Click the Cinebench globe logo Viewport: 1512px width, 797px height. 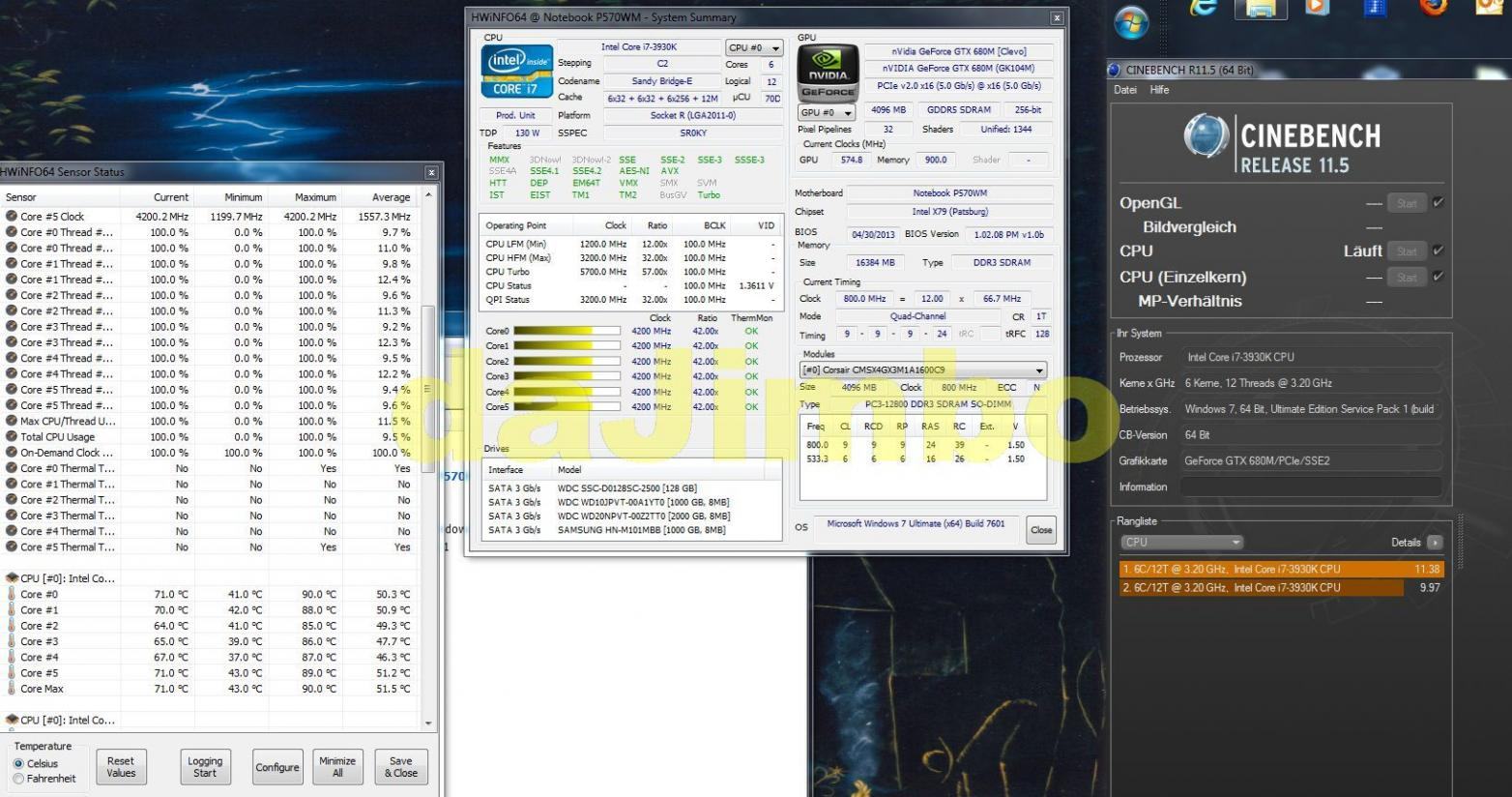1206,135
